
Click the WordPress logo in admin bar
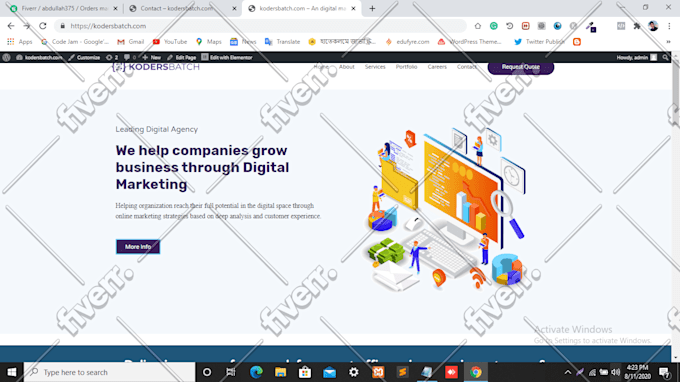click(x=6, y=57)
